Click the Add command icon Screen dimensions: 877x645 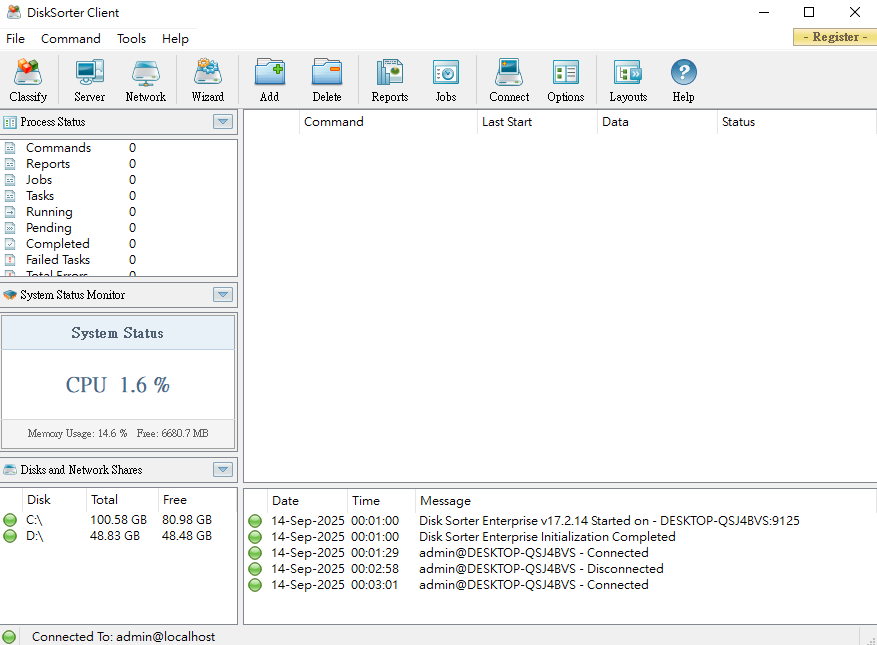(270, 81)
